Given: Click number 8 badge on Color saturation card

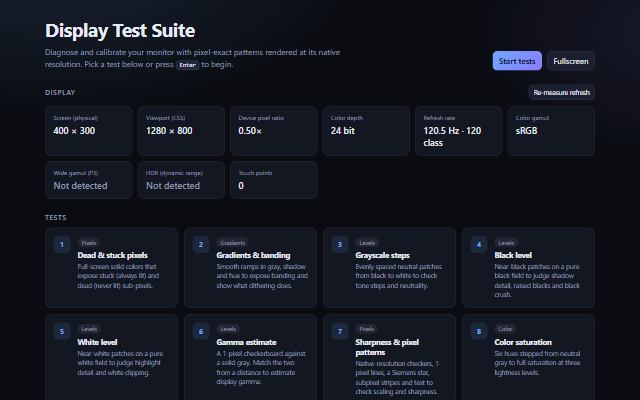Looking at the screenshot, I should (479, 331).
